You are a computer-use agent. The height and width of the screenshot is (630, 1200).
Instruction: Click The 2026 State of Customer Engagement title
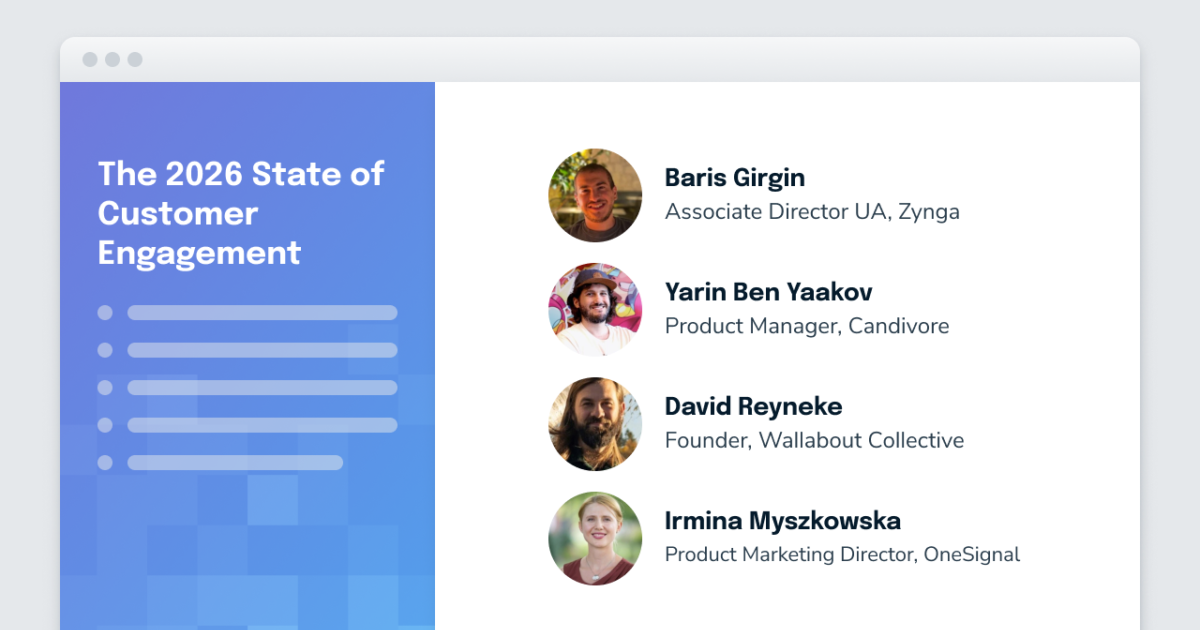pos(241,213)
